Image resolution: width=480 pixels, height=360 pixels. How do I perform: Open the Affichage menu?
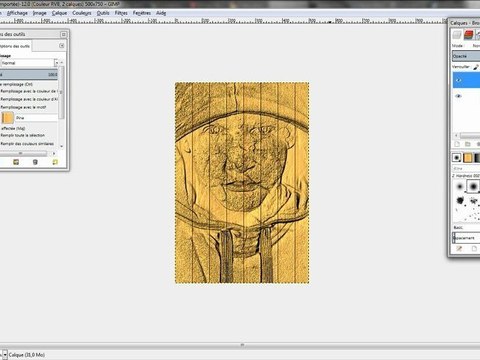[17, 13]
